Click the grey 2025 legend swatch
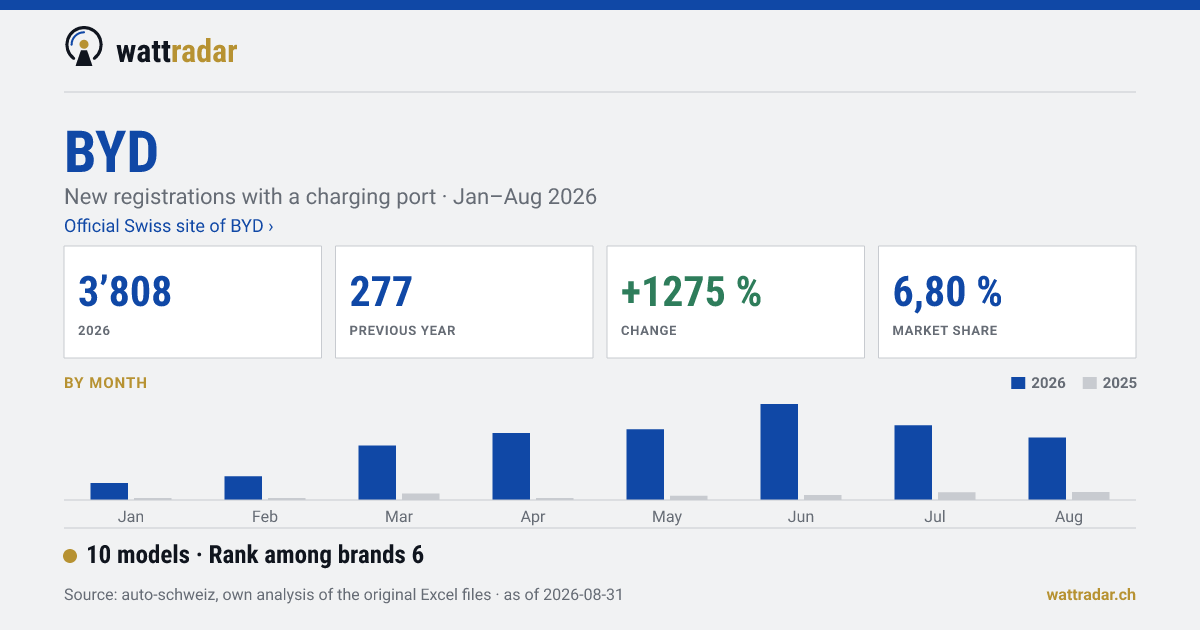Screen dimensions: 1200x630 click(1090, 383)
